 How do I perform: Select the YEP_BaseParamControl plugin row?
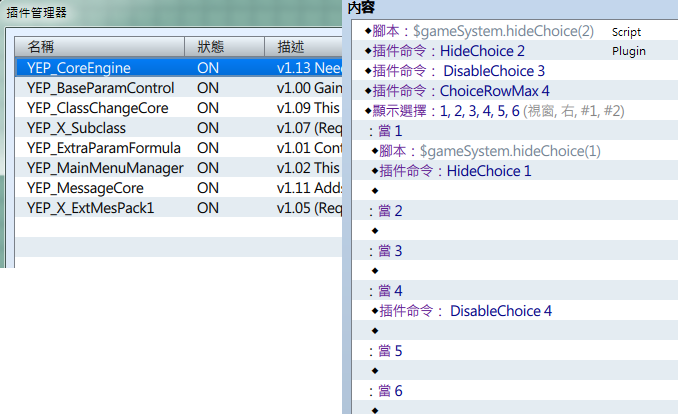[179, 88]
